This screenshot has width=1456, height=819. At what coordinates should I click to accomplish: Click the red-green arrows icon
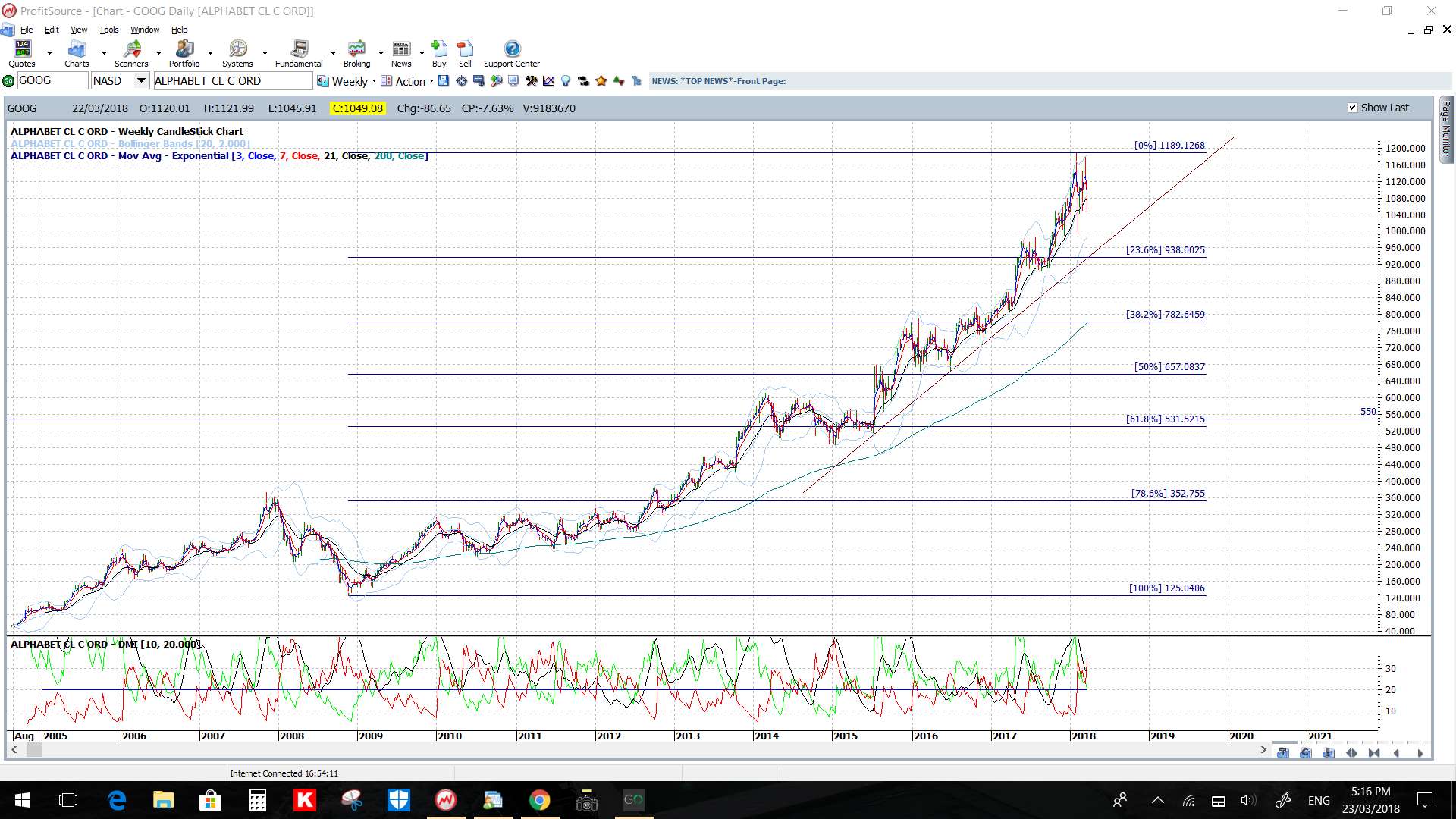(619, 81)
